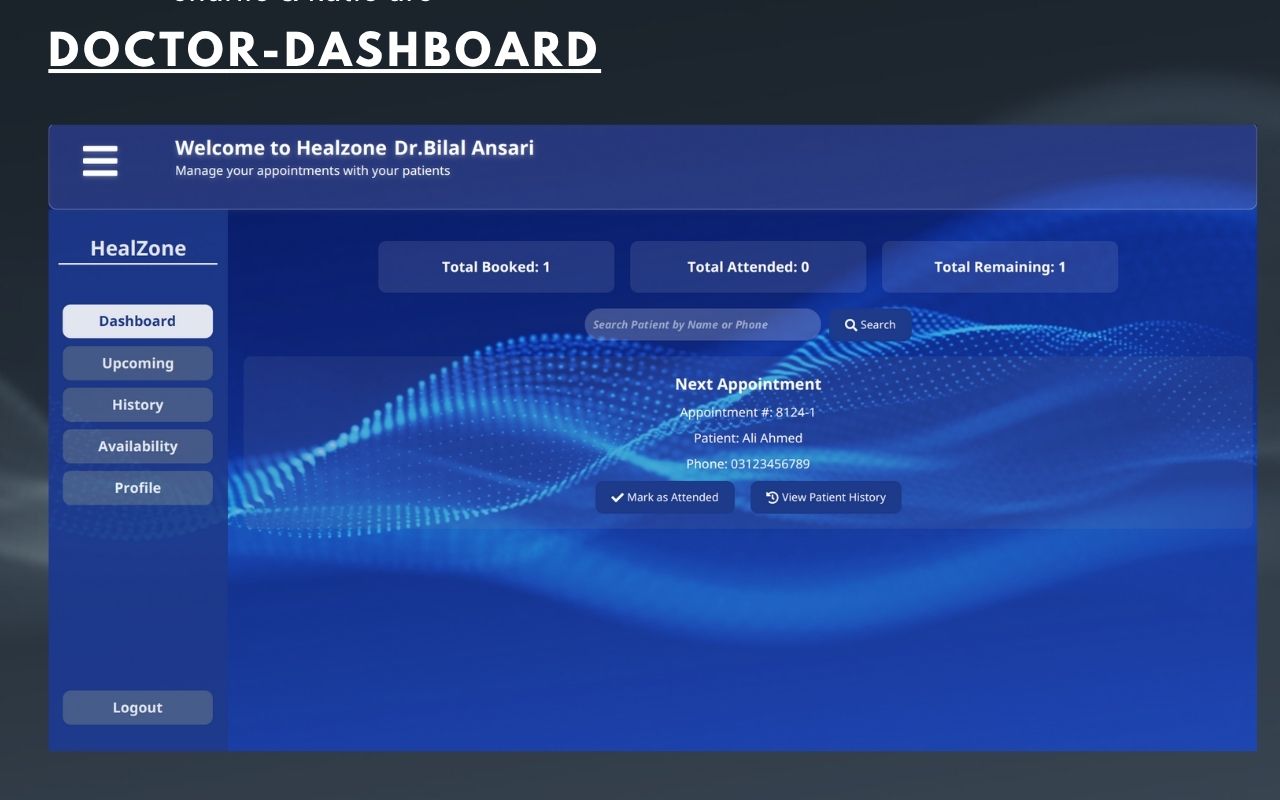The height and width of the screenshot is (800, 1280).
Task: Open the Dashboard section
Action: tap(137, 321)
